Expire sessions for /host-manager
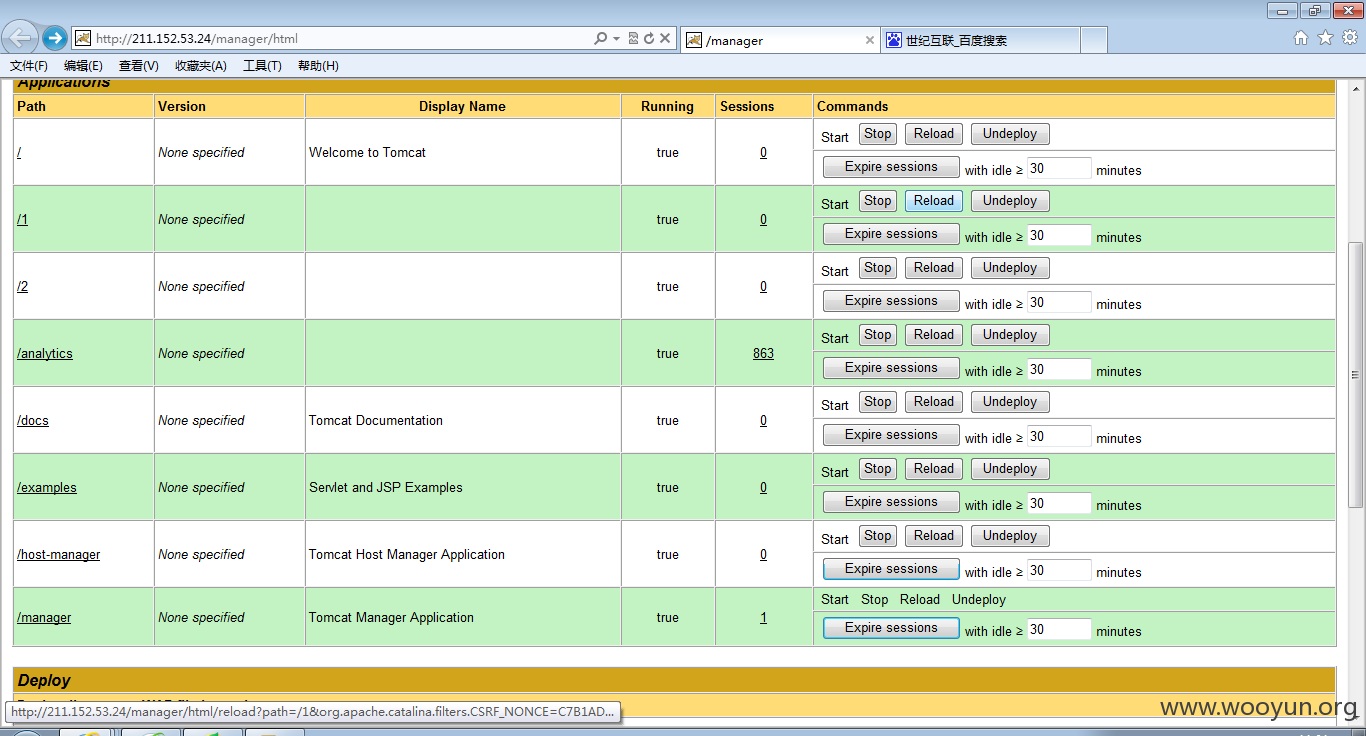1366x736 pixels. click(891, 569)
